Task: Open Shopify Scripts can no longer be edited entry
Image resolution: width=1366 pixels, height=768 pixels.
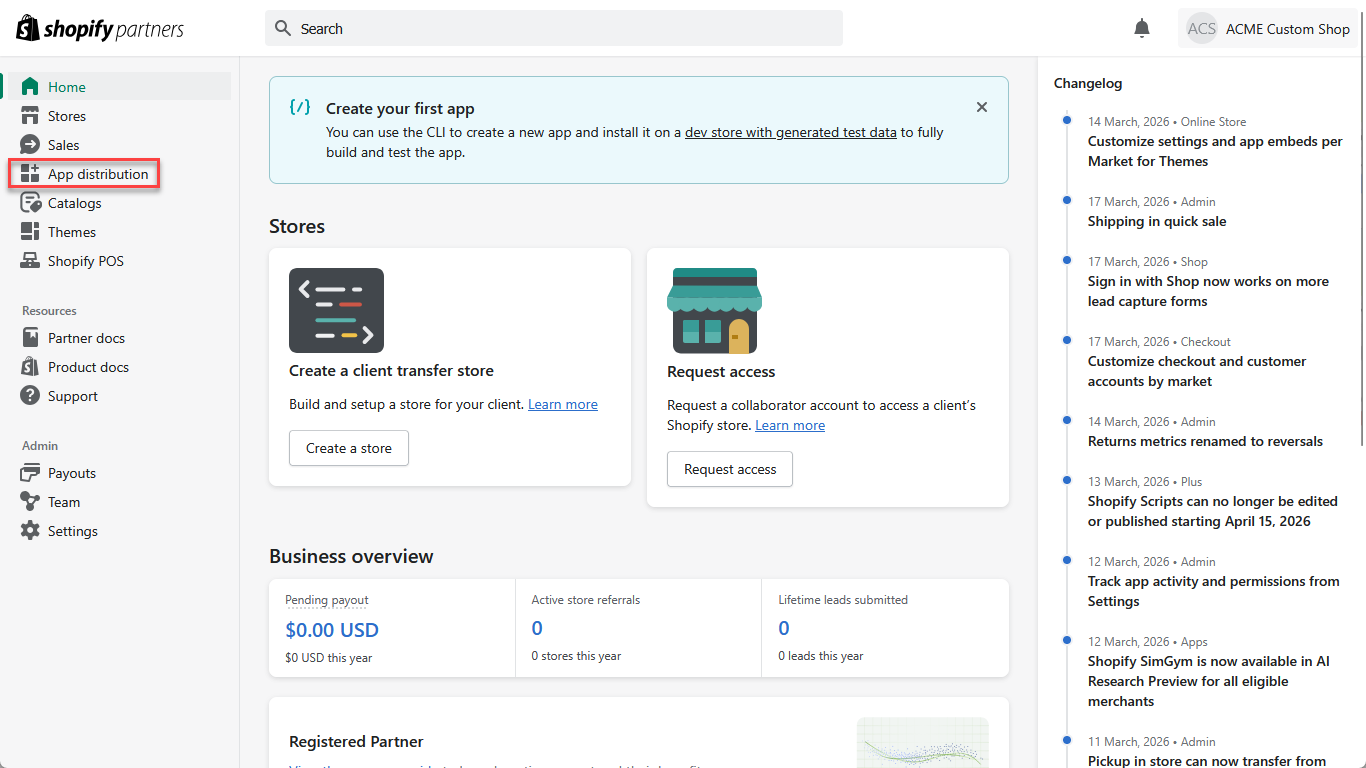Action: pyautogui.click(x=1213, y=511)
